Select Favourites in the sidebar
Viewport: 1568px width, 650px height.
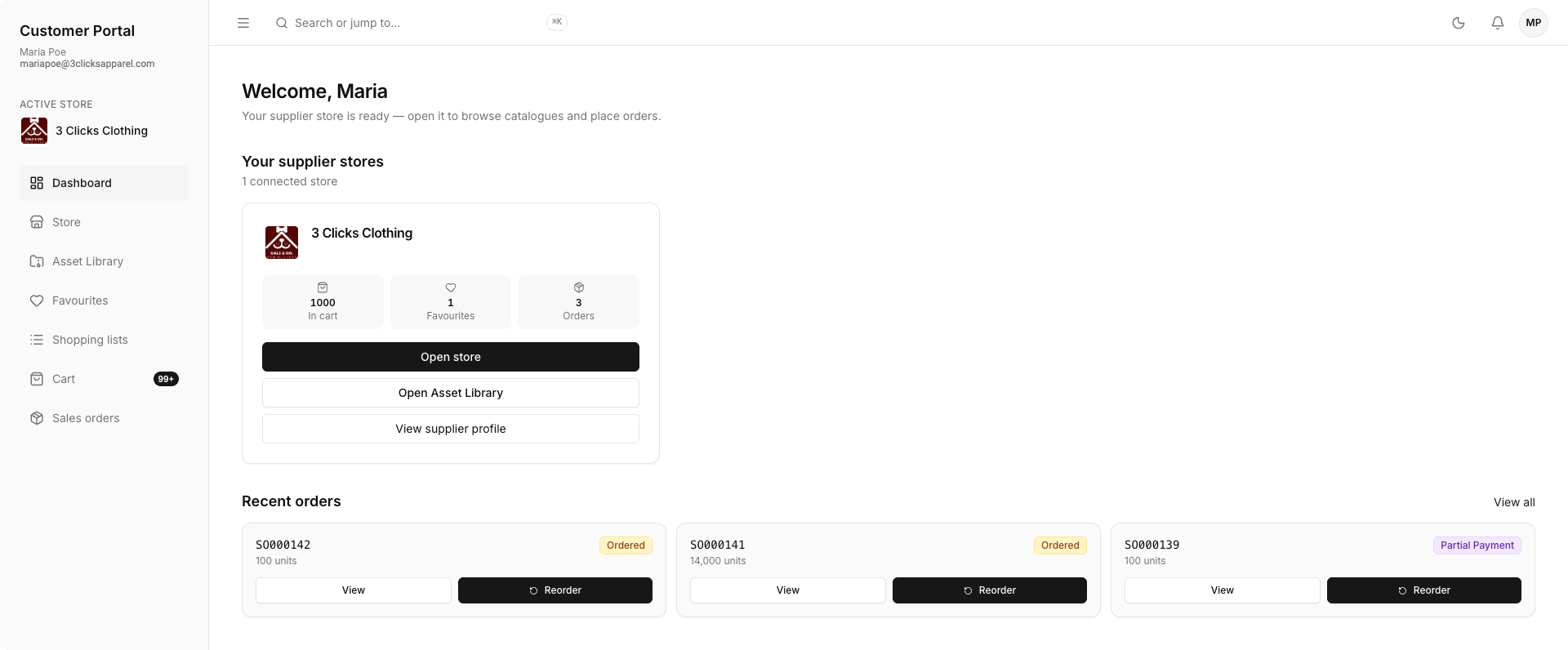[104, 301]
